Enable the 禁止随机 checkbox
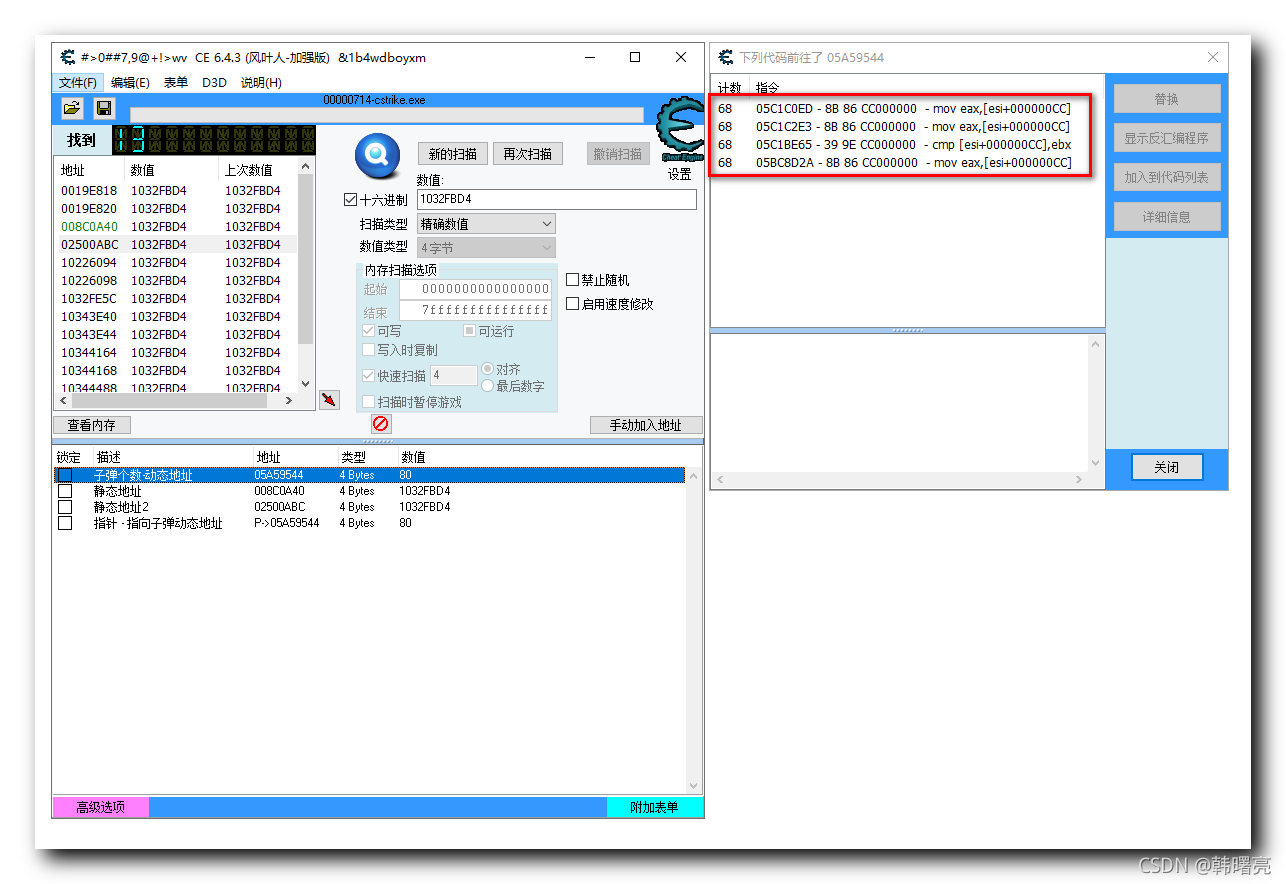Image resolution: width=1286 pixels, height=884 pixels. tap(573, 280)
